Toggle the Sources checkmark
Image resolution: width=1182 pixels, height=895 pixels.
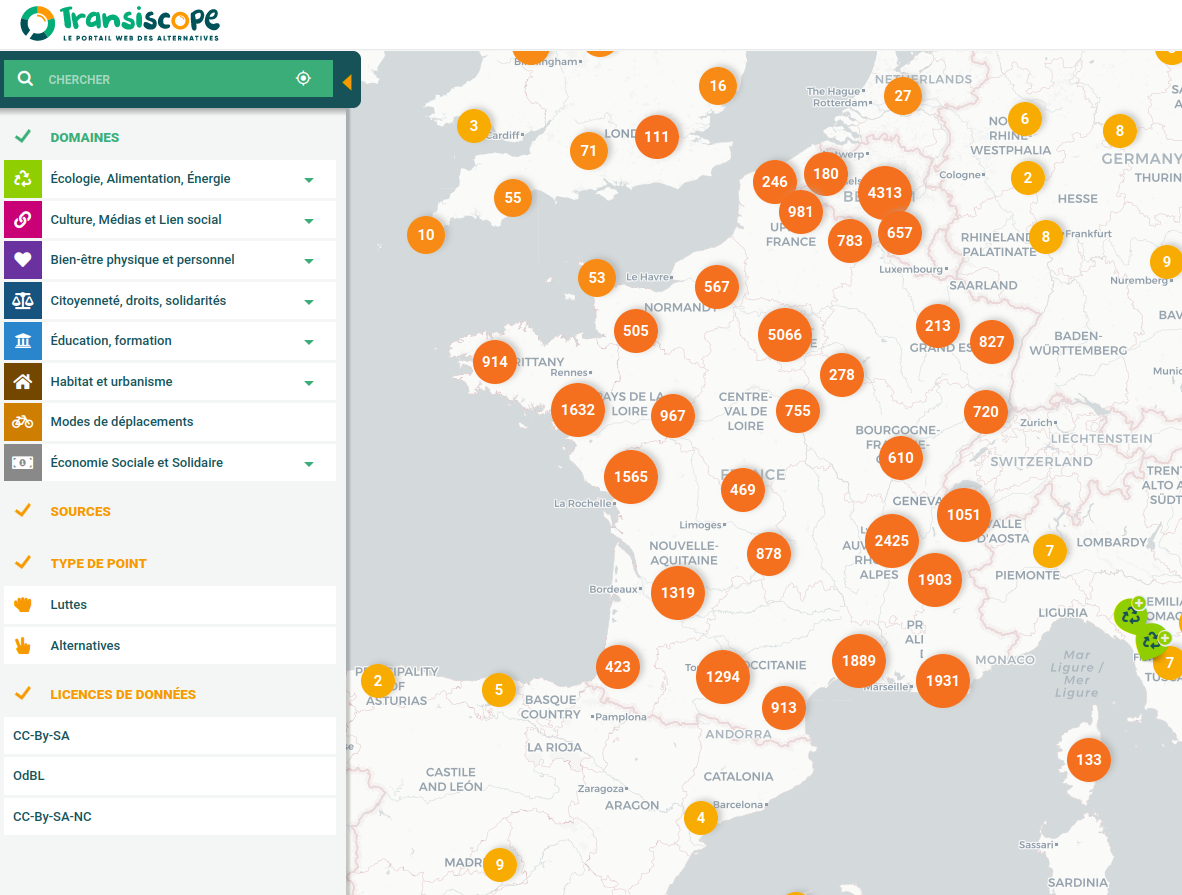tap(23, 511)
